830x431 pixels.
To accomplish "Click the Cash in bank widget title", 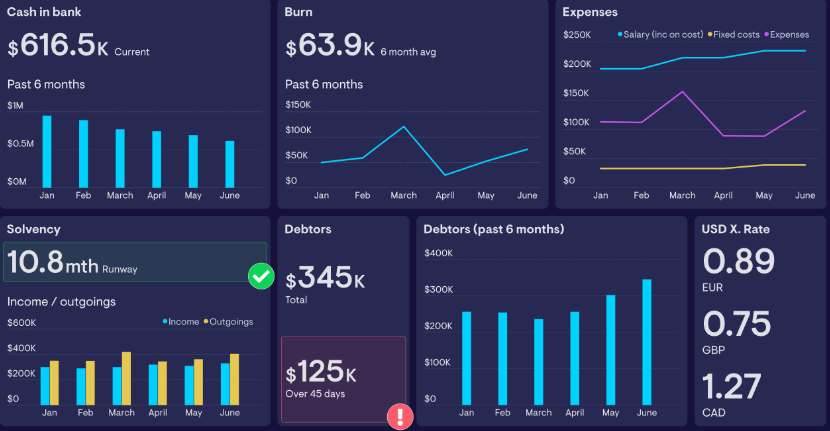I will 44,12.
